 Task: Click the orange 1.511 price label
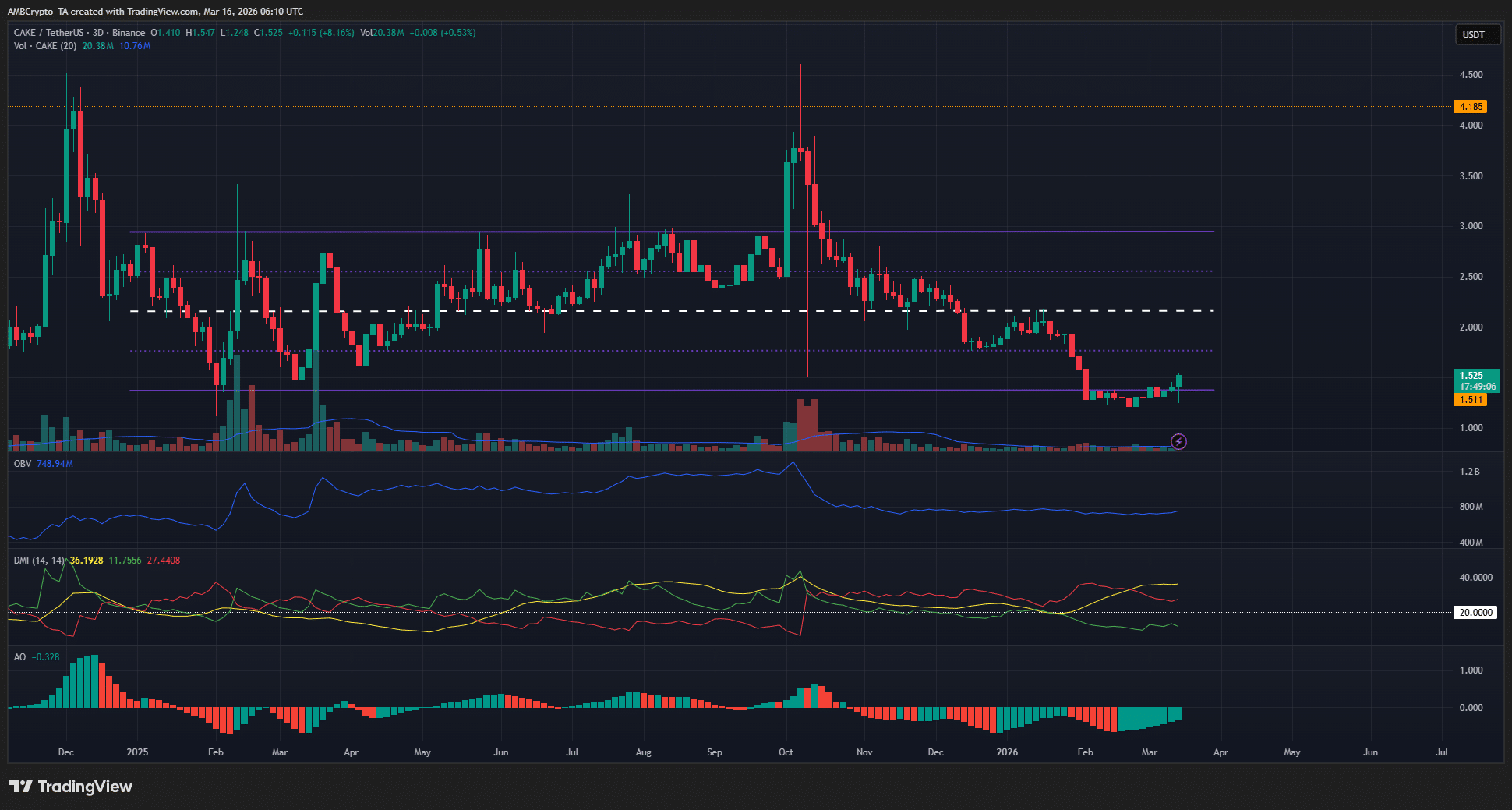[x=1471, y=400]
